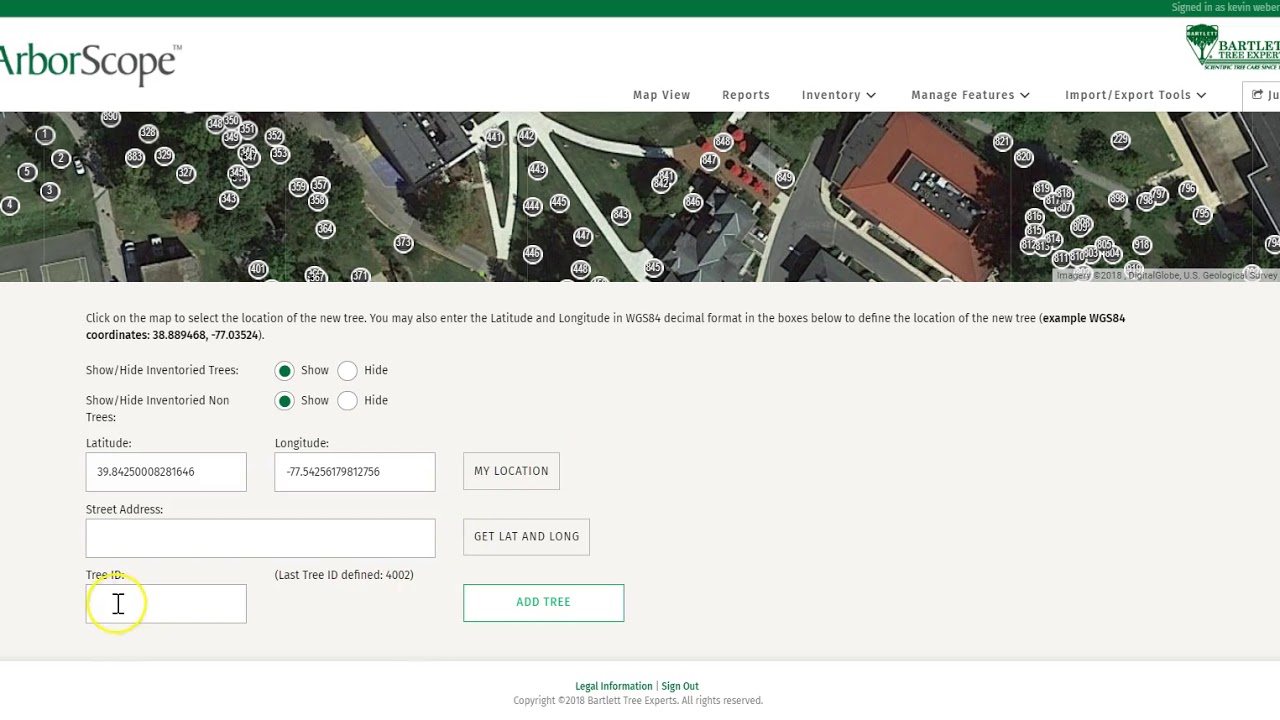
Task: Select Hide for Inventoried Non Trees
Action: tap(347, 401)
